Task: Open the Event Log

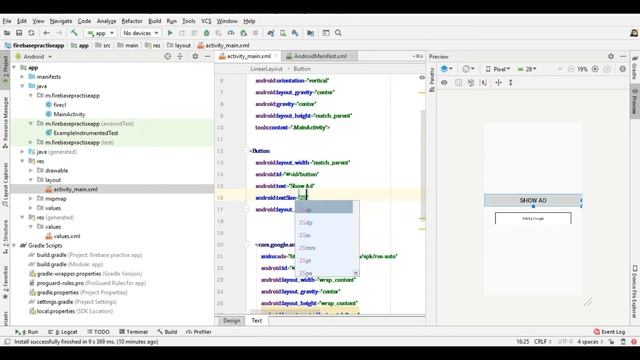Action: point(609,332)
